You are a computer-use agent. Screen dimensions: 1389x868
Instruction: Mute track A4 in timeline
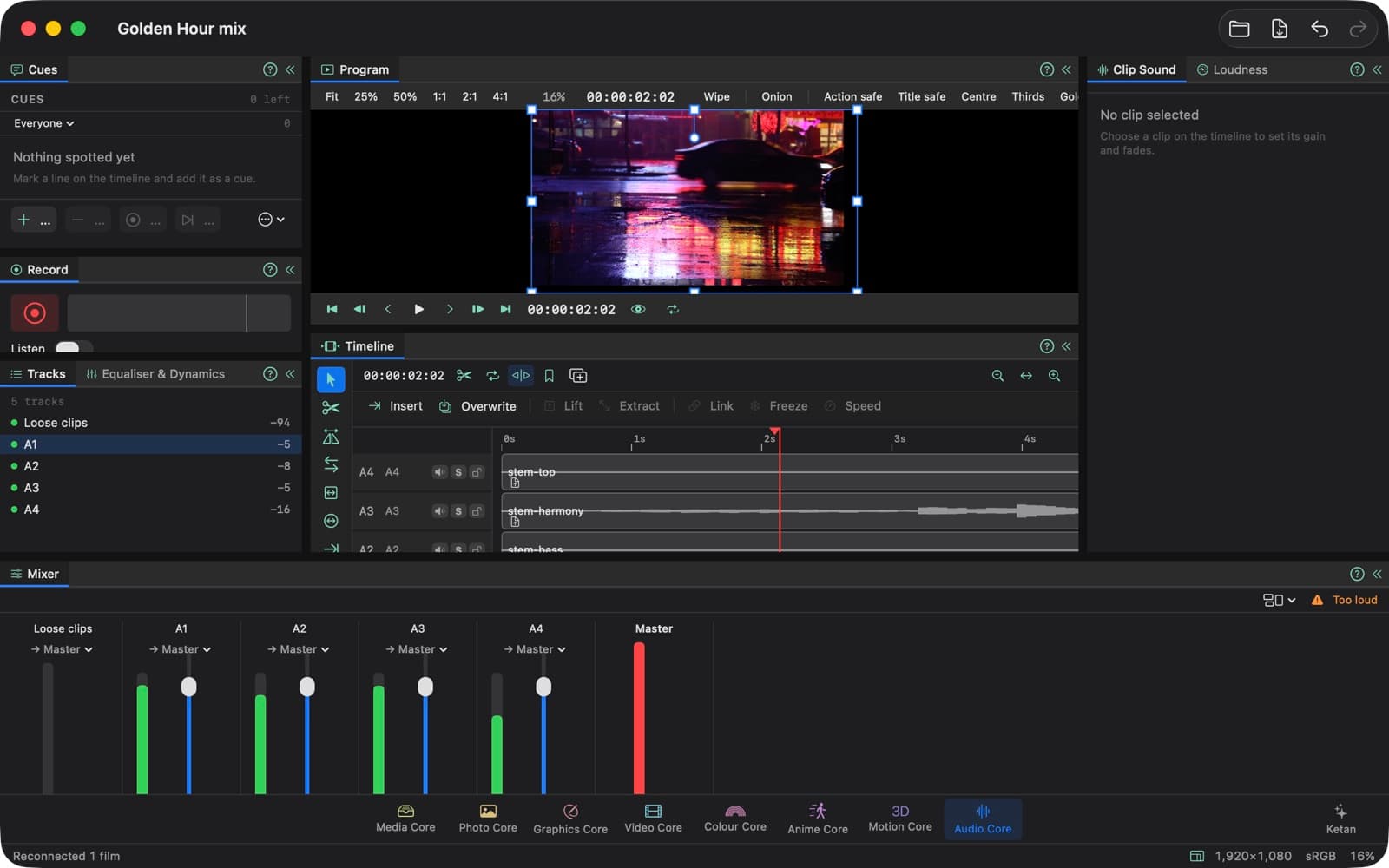pyautogui.click(x=439, y=472)
